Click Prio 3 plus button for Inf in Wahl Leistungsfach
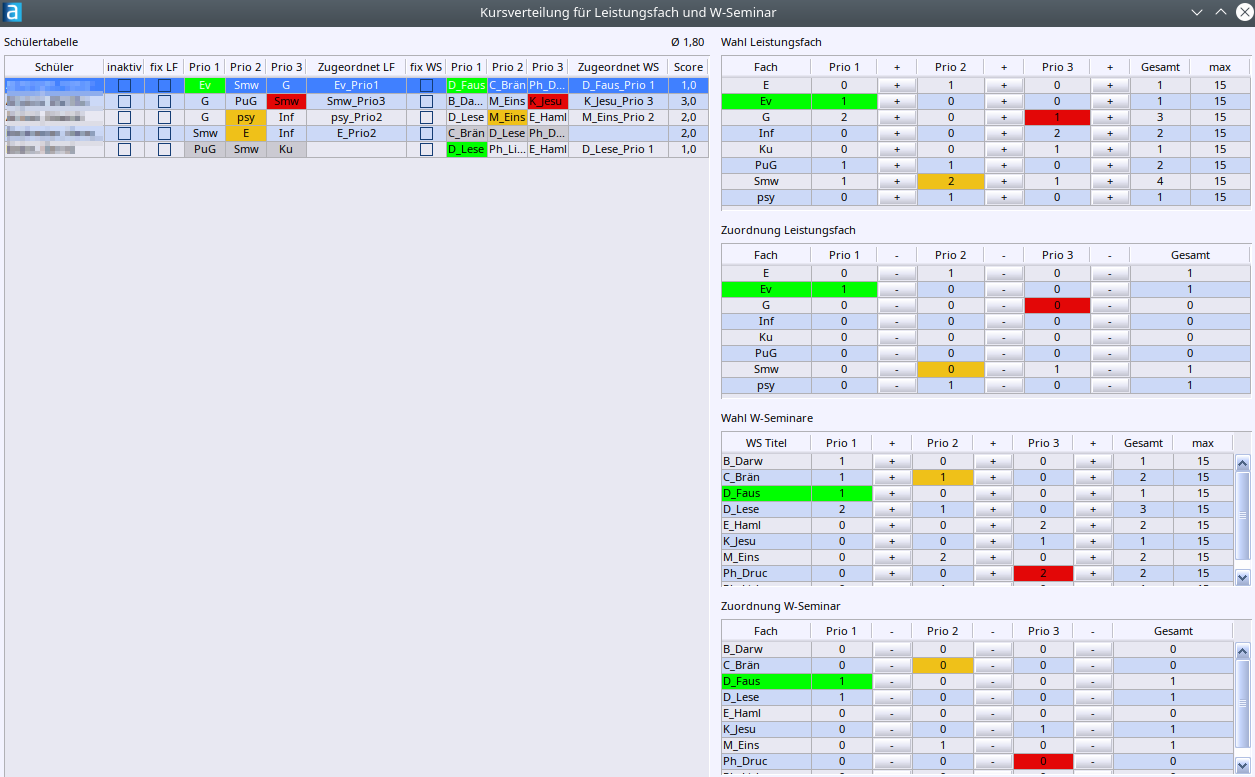Screen dimensions: 1255x777 click(1110, 134)
